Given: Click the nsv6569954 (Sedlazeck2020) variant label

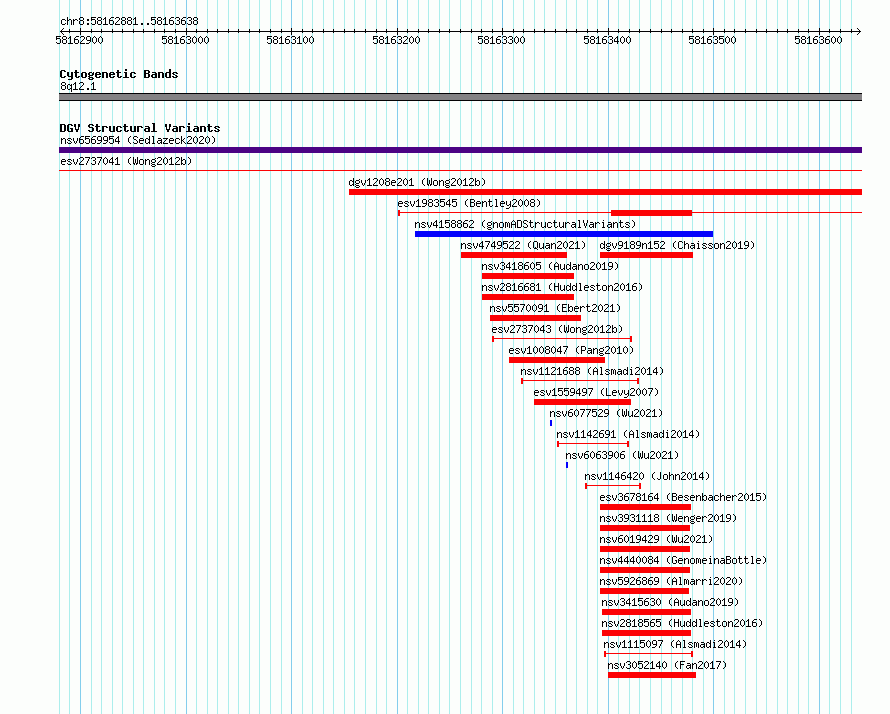Looking at the screenshot, I should (x=138, y=140).
